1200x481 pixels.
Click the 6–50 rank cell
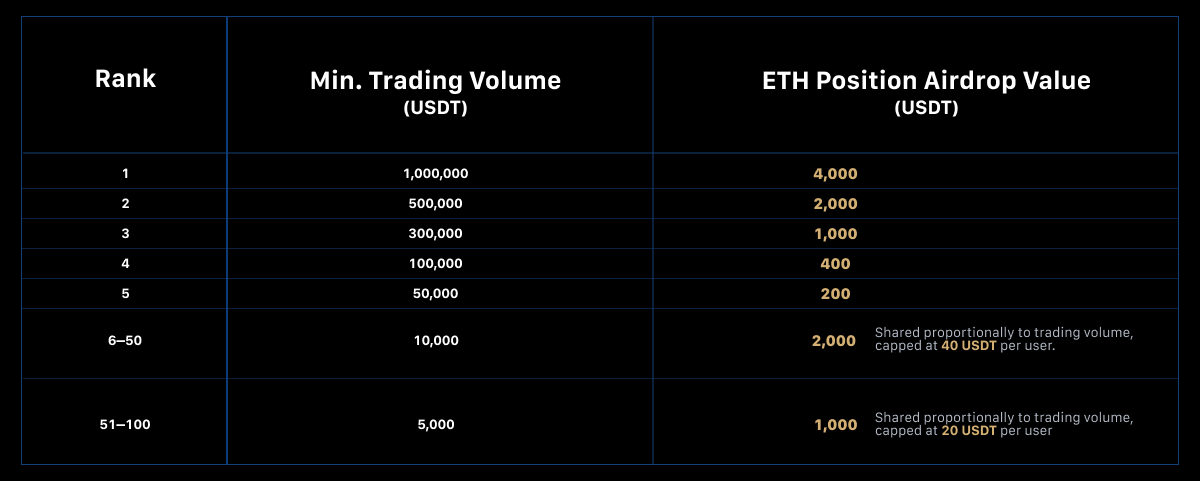coord(125,340)
